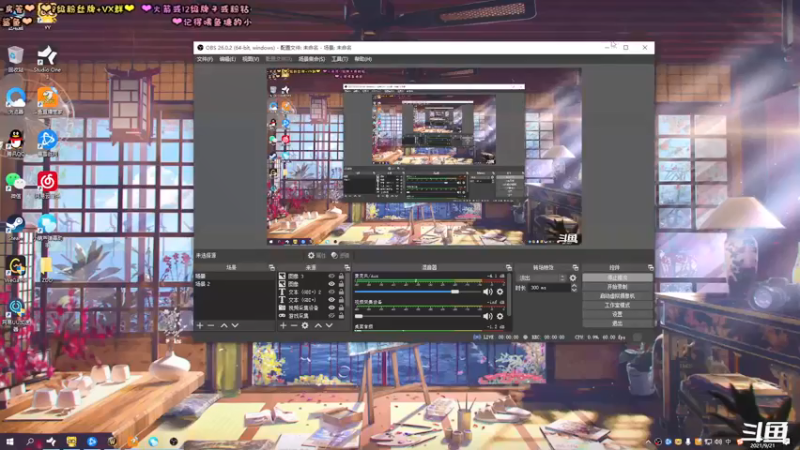Screen dimensions: 800x450
Task: Remove selected source with minus icon
Action: click(294, 326)
